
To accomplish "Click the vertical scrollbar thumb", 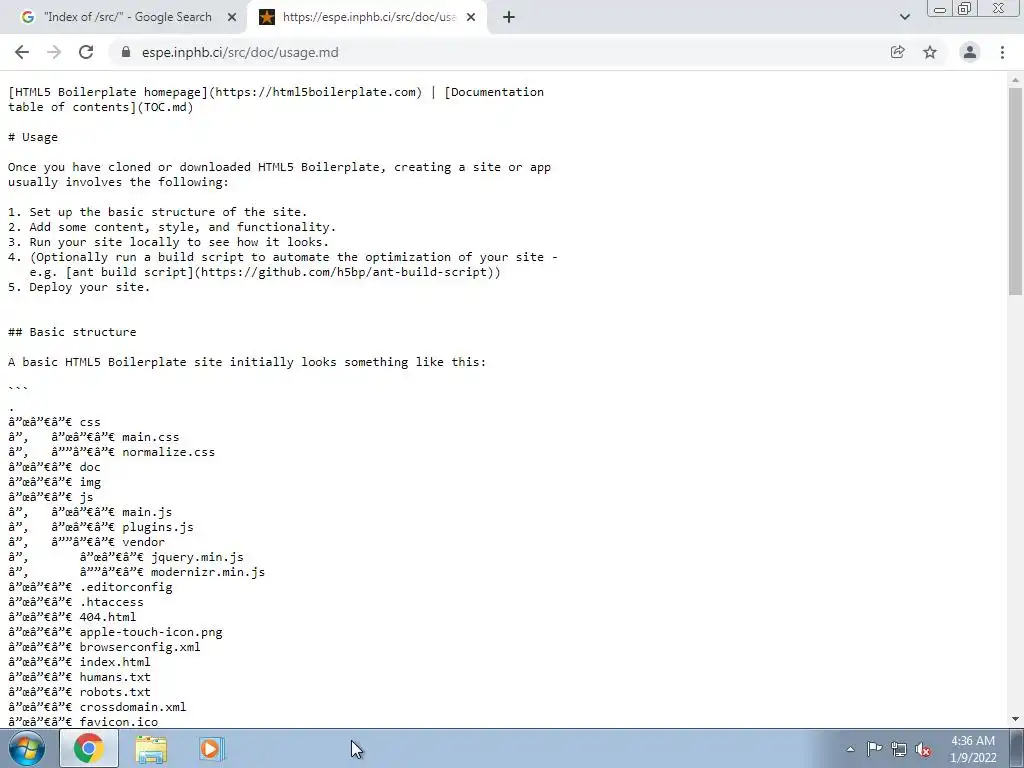I will pos(1016,191).
